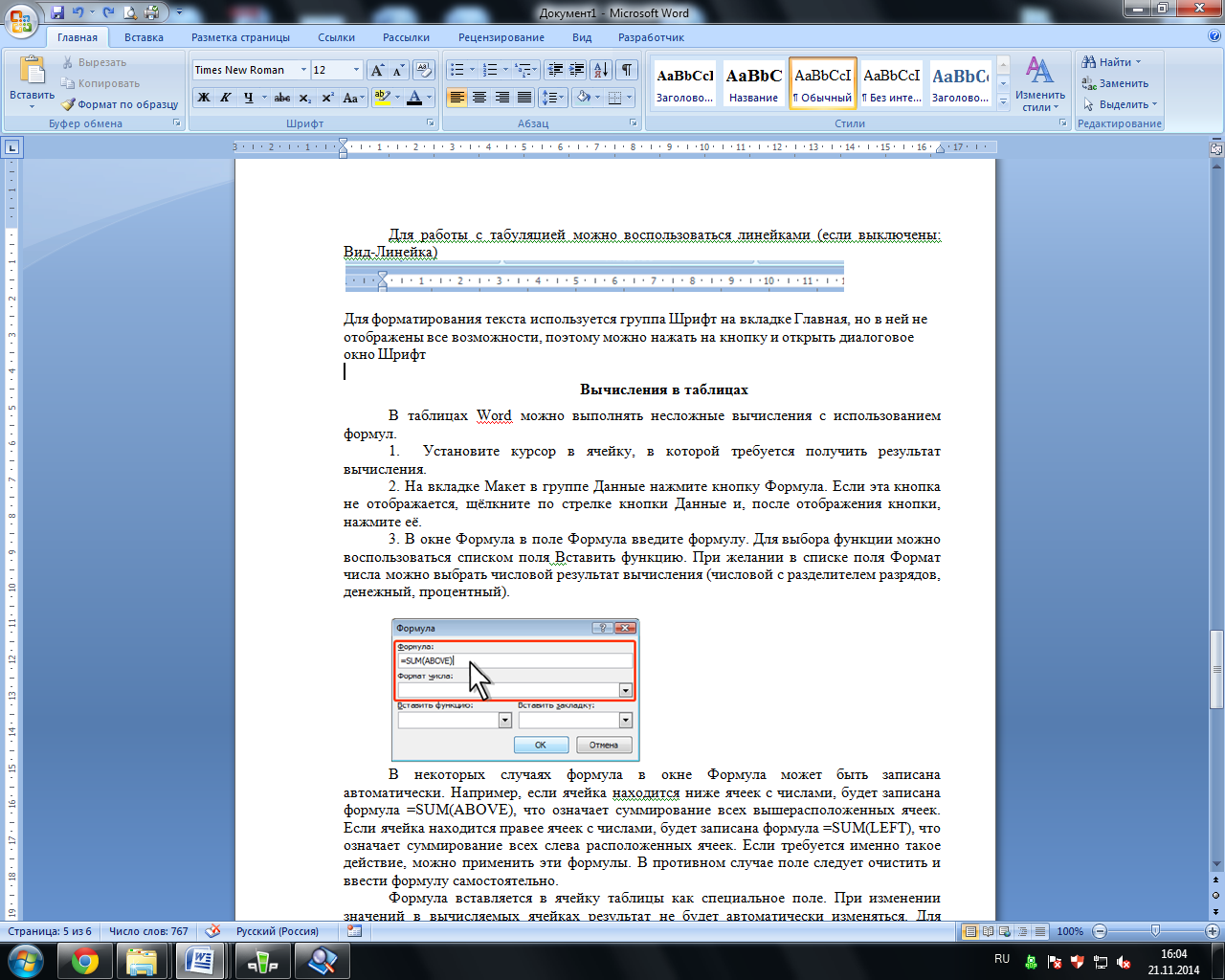Click the text highlight color button
Viewport: 1225px width, 980px height.
point(381,98)
